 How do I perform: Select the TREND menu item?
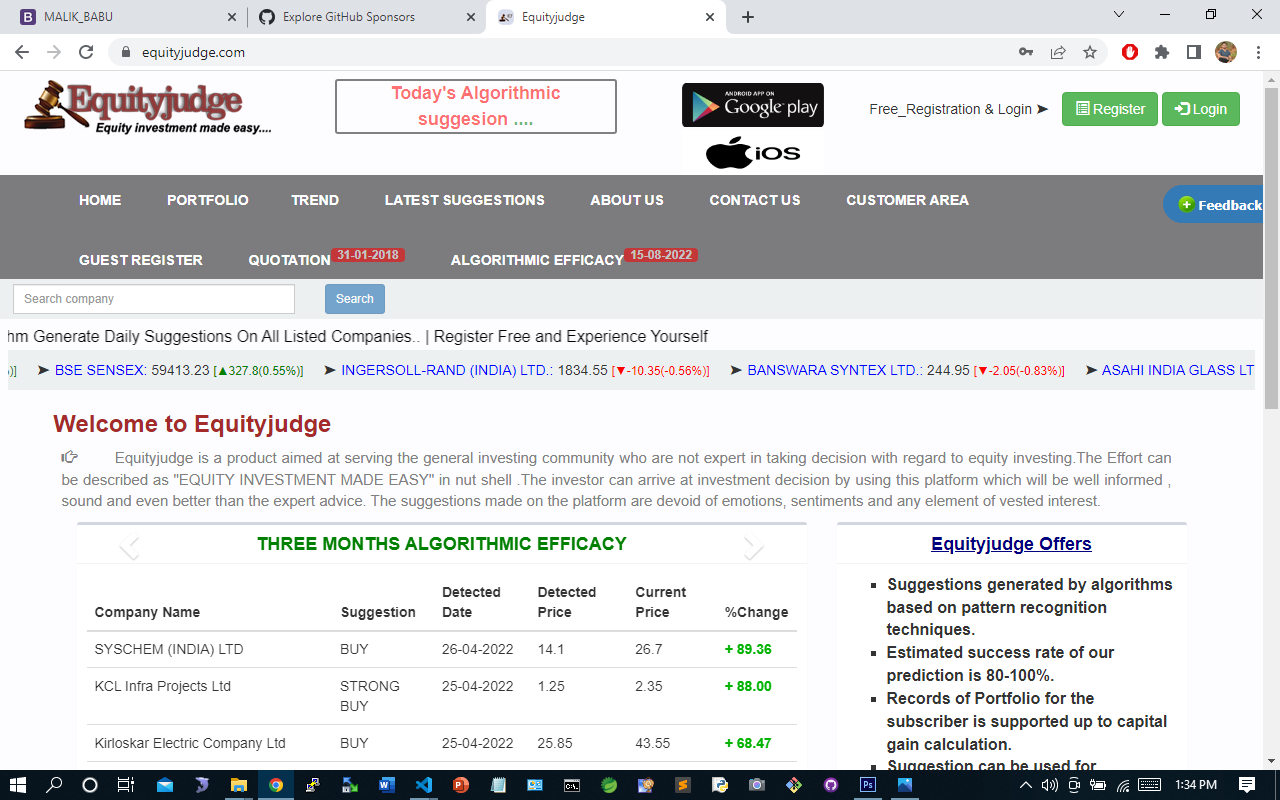315,200
